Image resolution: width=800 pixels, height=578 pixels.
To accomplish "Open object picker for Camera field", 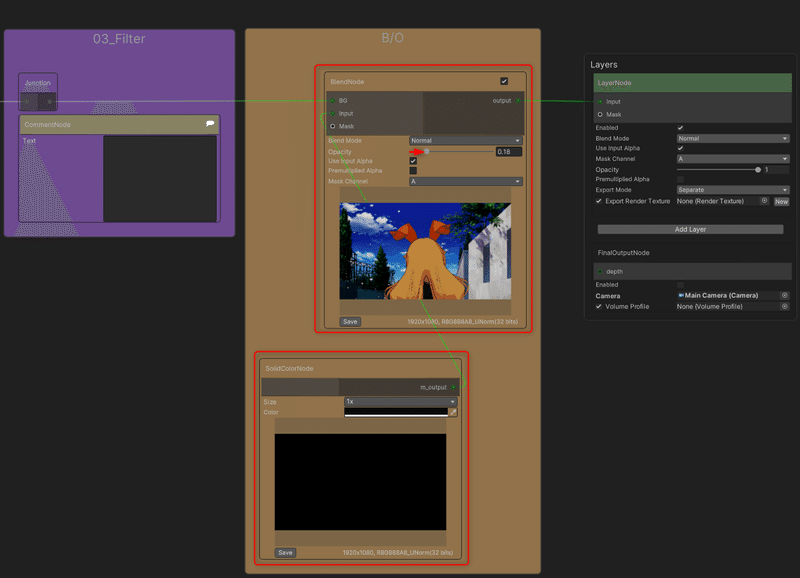I will (x=785, y=295).
